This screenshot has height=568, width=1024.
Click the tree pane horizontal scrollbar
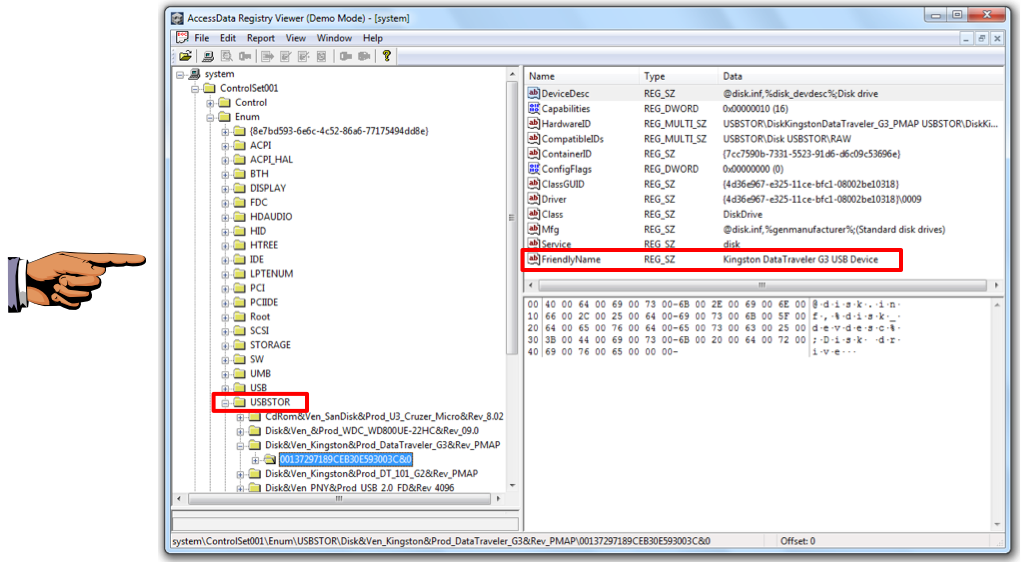pos(340,498)
